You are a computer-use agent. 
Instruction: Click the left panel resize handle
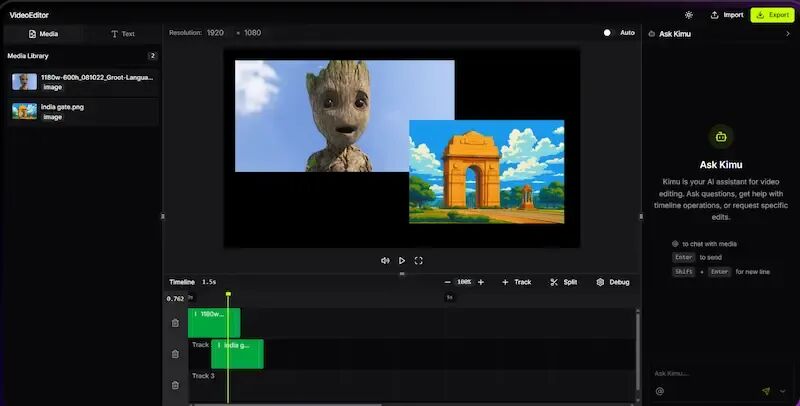coord(163,216)
